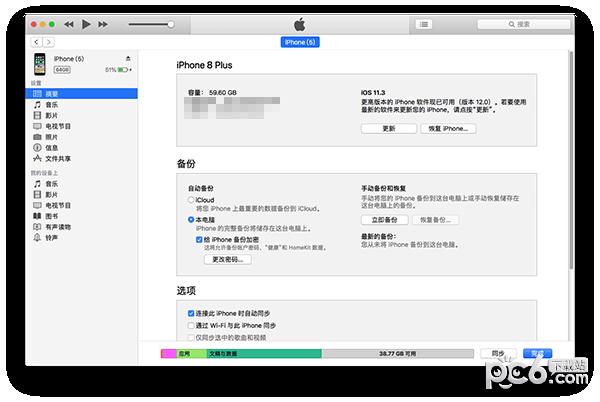Open 音乐 under the 设置 sidebar section

tap(51, 103)
